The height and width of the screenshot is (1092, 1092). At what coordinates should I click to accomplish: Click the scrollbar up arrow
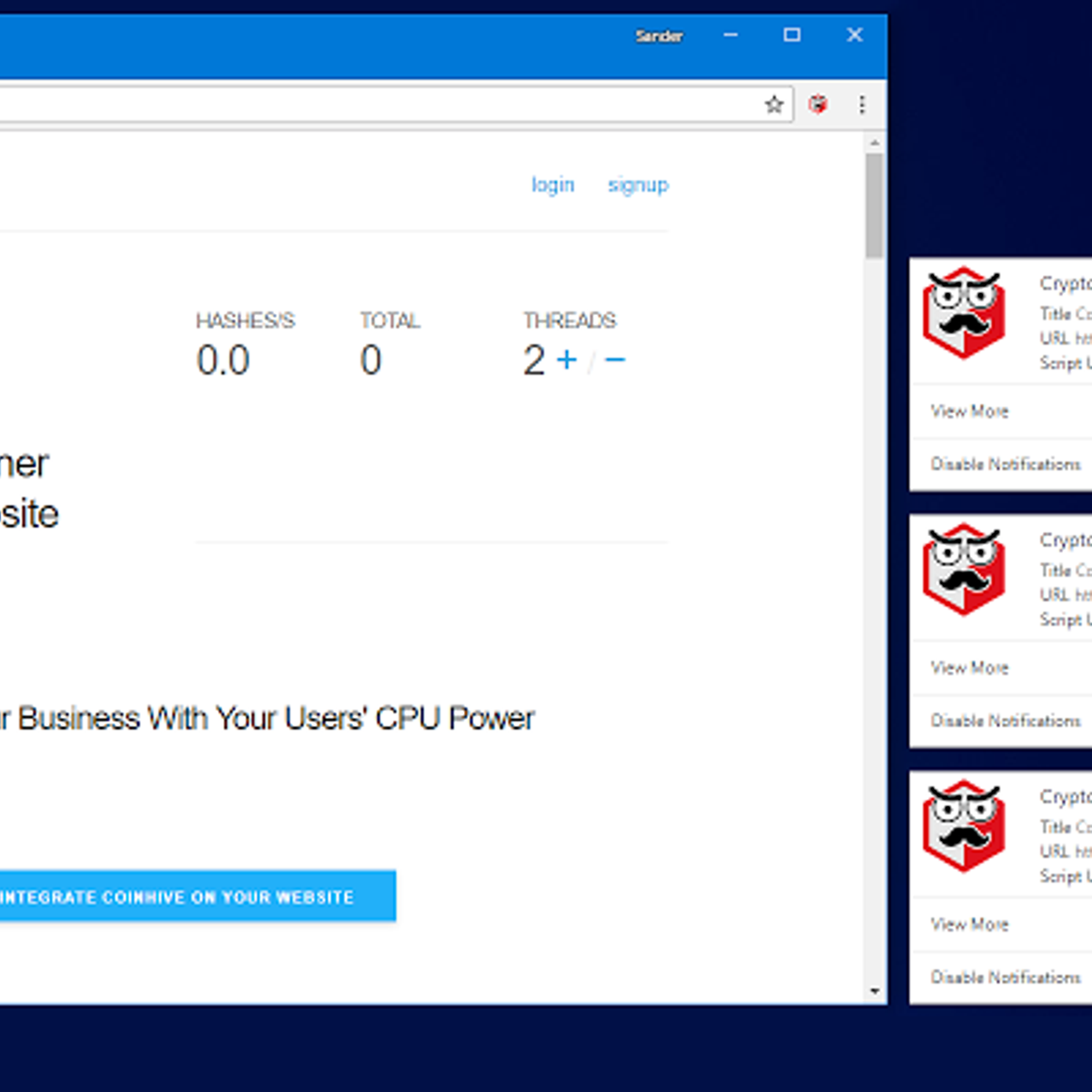tap(875, 144)
